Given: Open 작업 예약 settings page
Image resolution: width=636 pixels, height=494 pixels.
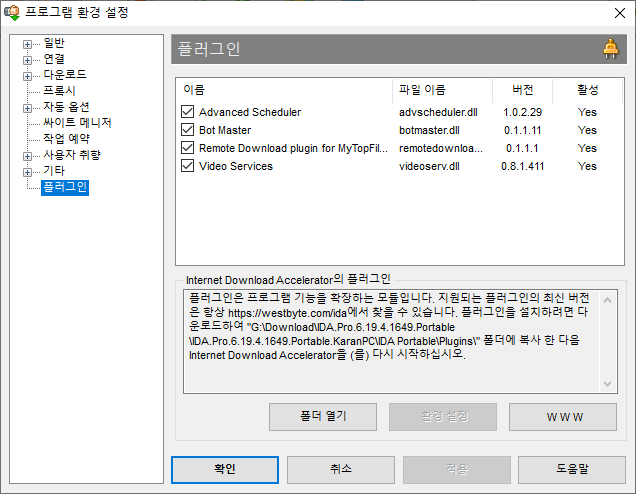Looking at the screenshot, I should click(x=67, y=139).
